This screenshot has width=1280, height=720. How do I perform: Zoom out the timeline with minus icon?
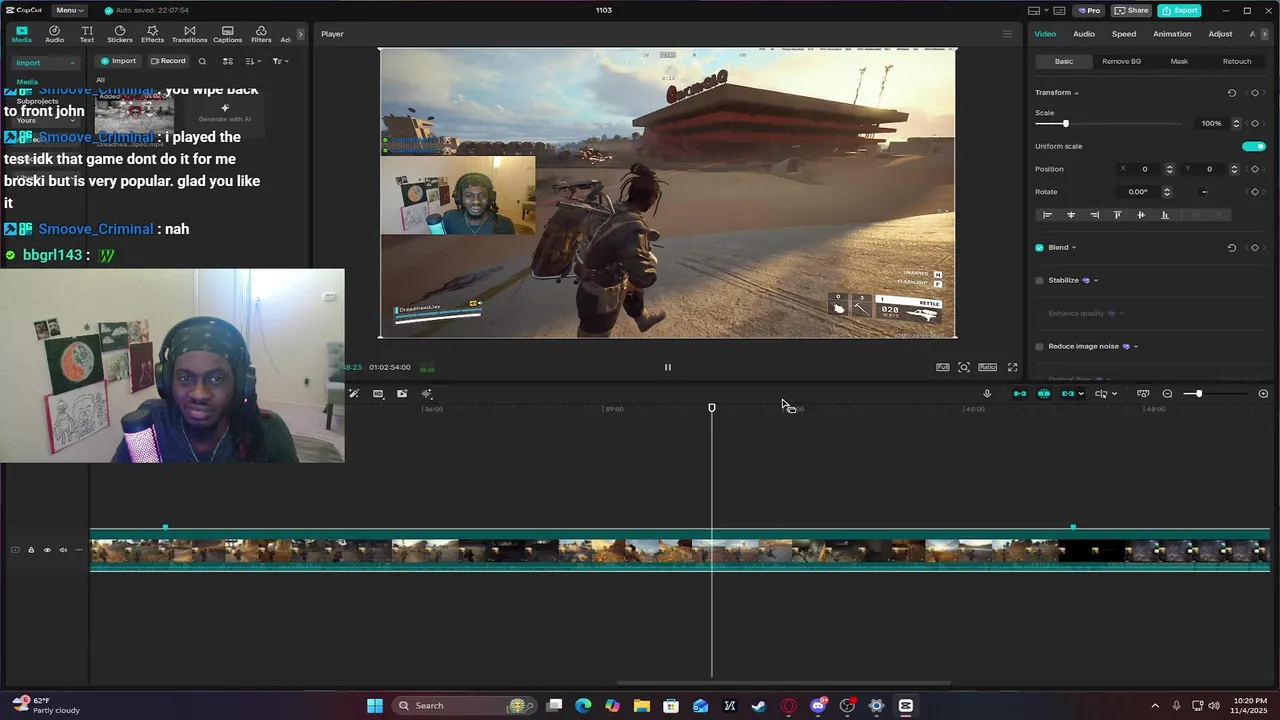(x=1167, y=394)
